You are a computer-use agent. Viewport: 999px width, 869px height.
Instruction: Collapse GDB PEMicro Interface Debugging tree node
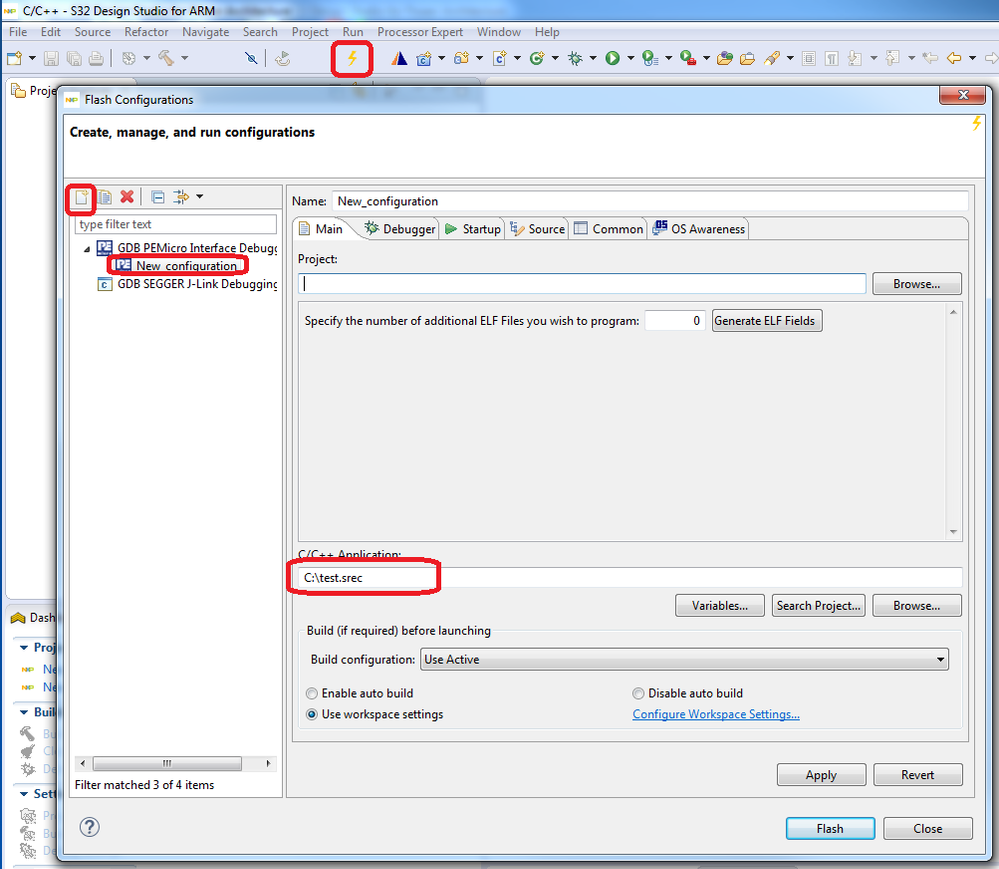(87, 248)
